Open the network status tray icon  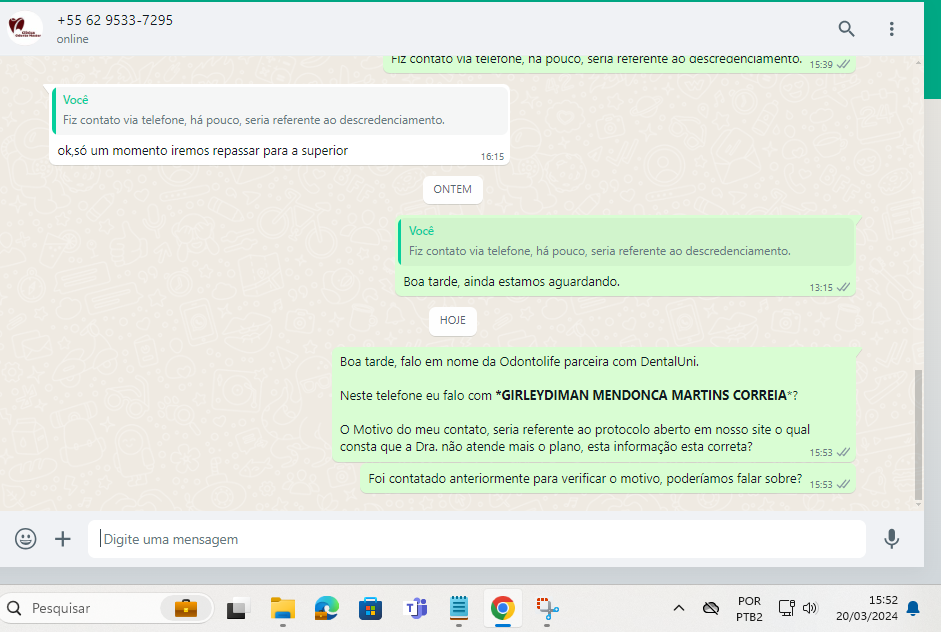786,608
